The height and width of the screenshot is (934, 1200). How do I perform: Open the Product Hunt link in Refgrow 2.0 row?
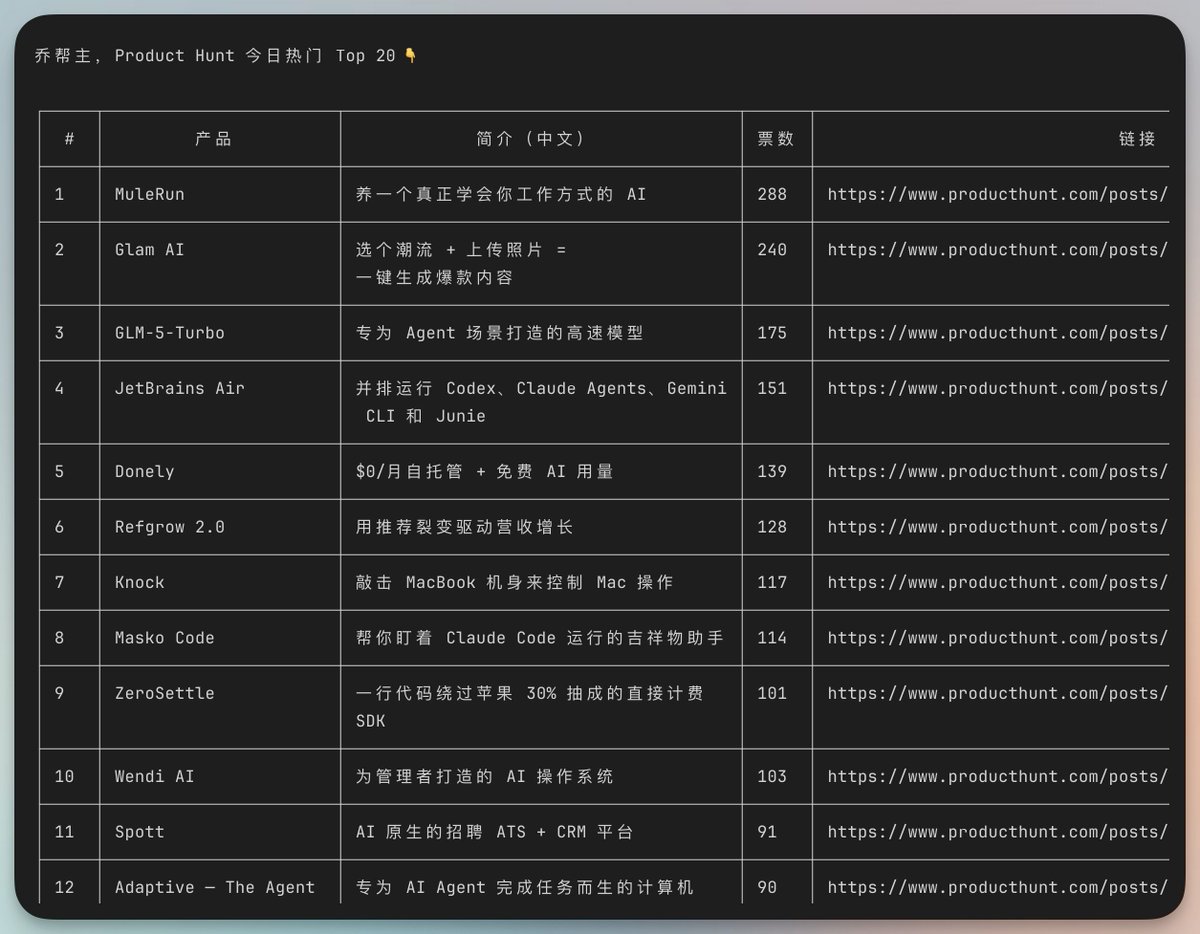(998, 527)
